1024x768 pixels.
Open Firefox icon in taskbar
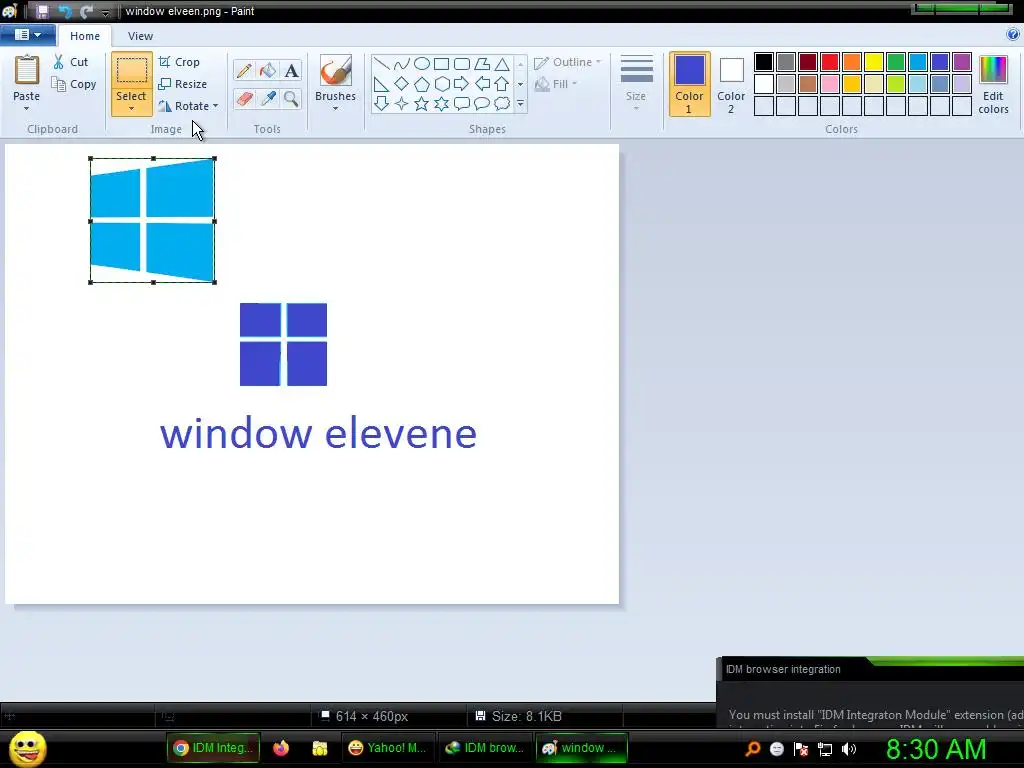point(281,748)
